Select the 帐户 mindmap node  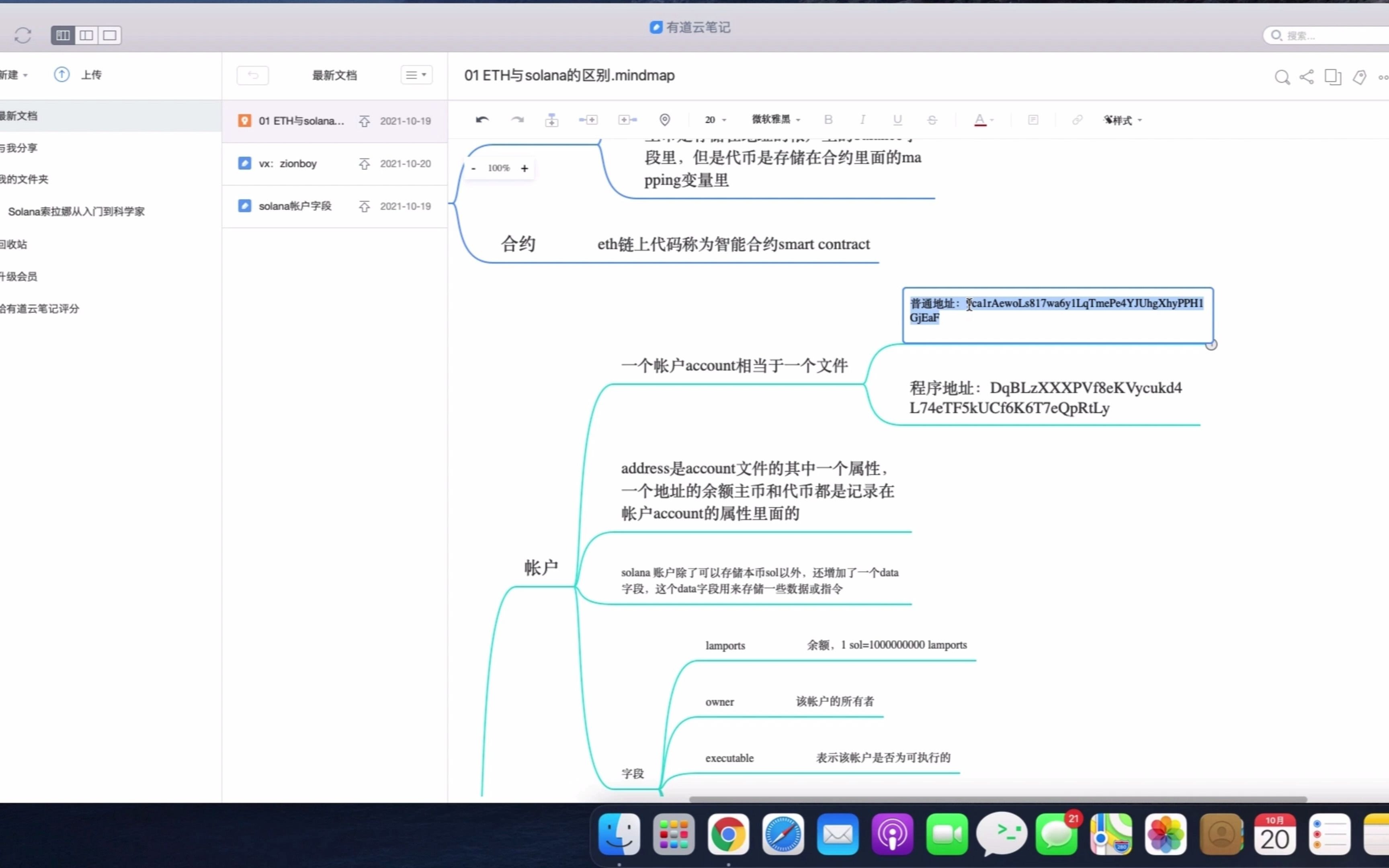[x=541, y=568]
